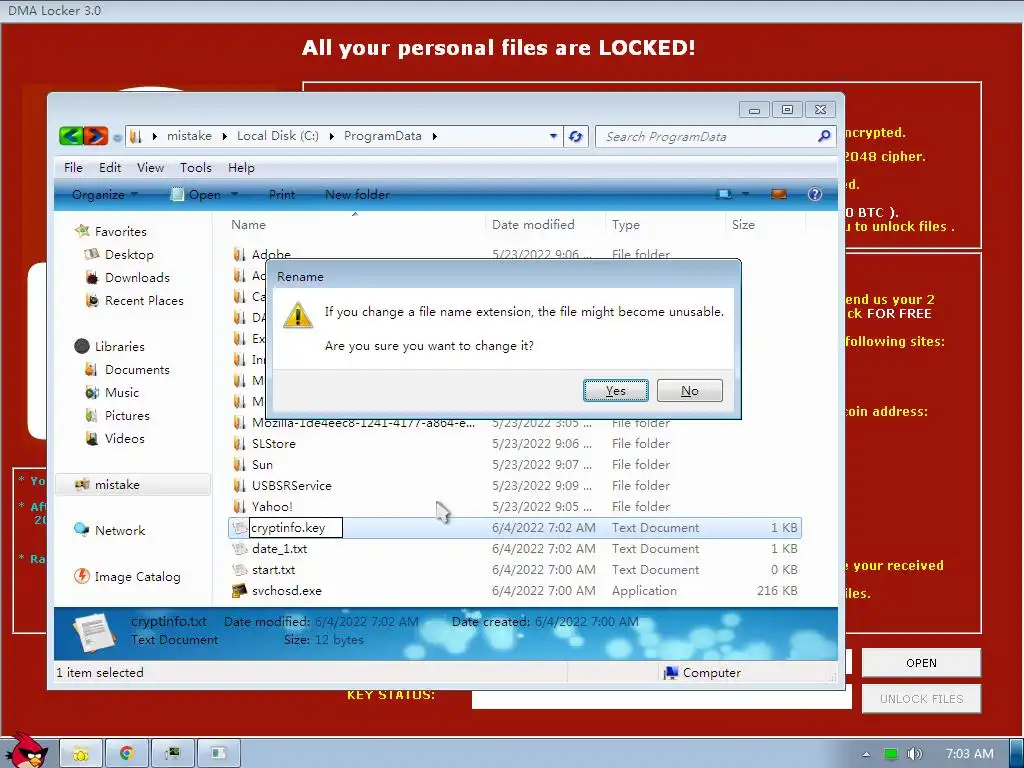Open the File menu
This screenshot has width=1024, height=768.
(73, 168)
